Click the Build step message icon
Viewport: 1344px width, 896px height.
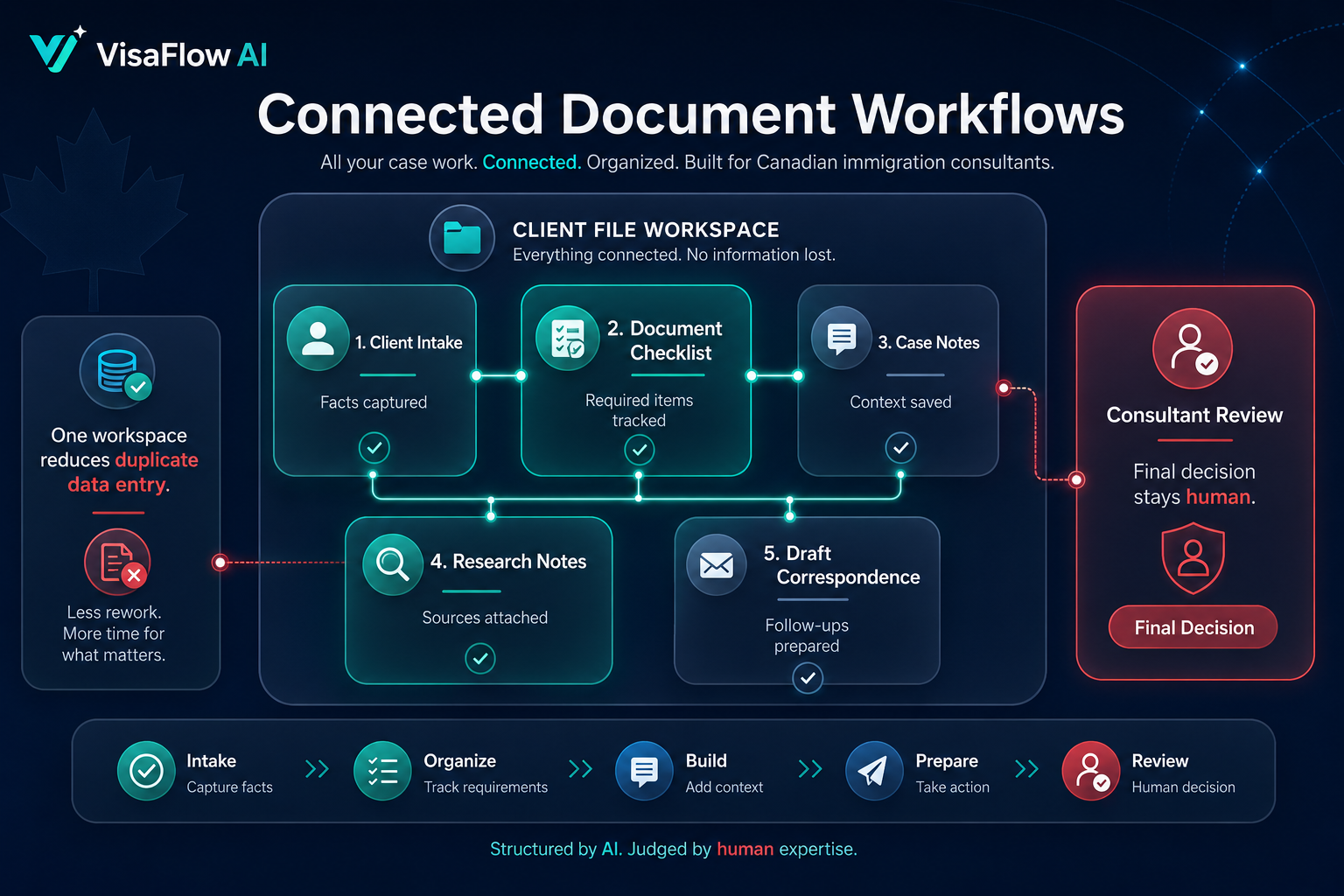[x=645, y=771]
